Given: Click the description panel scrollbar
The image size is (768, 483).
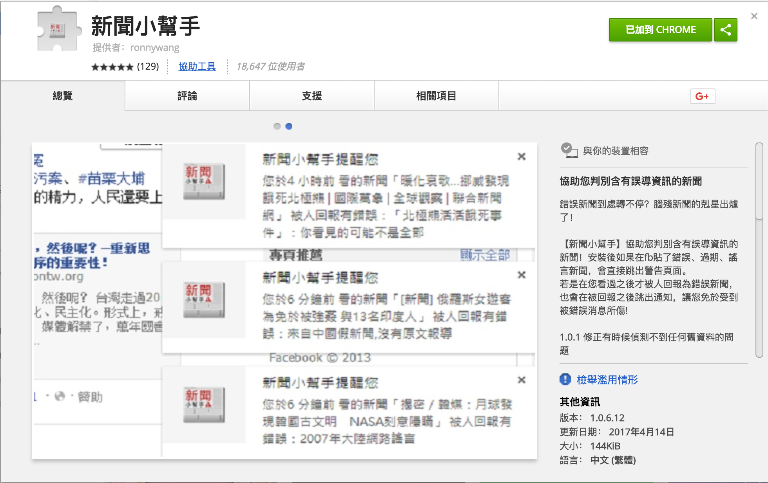Looking at the screenshot, I should pos(759,250).
